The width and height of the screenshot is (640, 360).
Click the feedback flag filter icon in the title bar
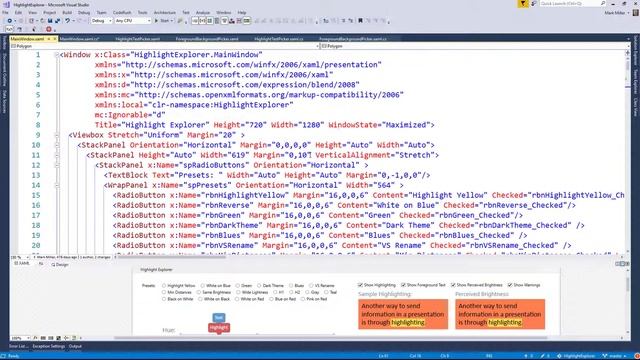pyautogui.click(x=523, y=4)
